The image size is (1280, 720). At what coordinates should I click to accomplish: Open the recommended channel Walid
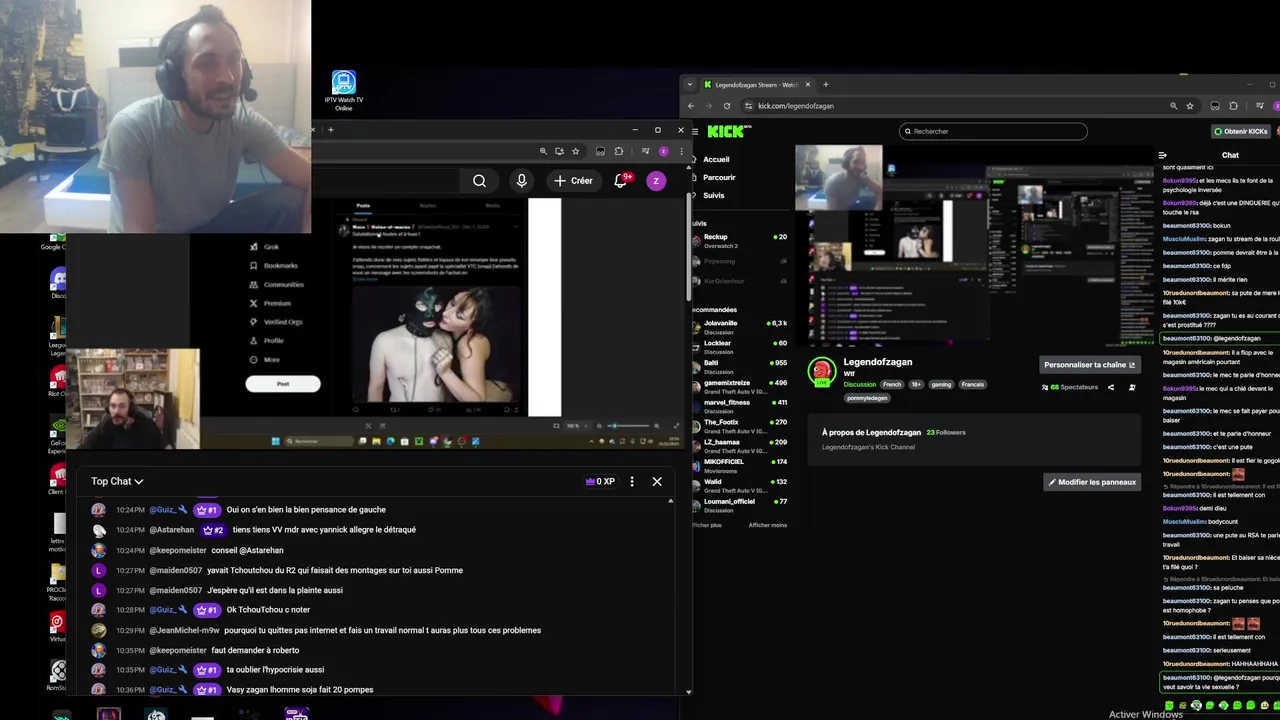coord(740,485)
